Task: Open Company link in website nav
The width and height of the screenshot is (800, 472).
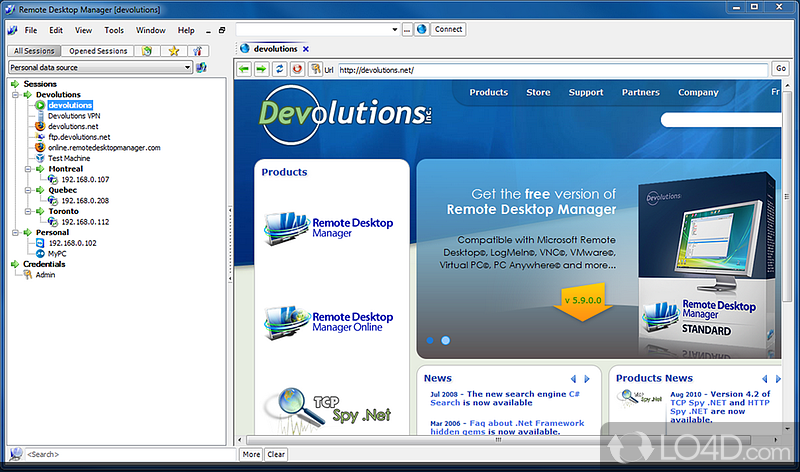Action: coord(698,92)
